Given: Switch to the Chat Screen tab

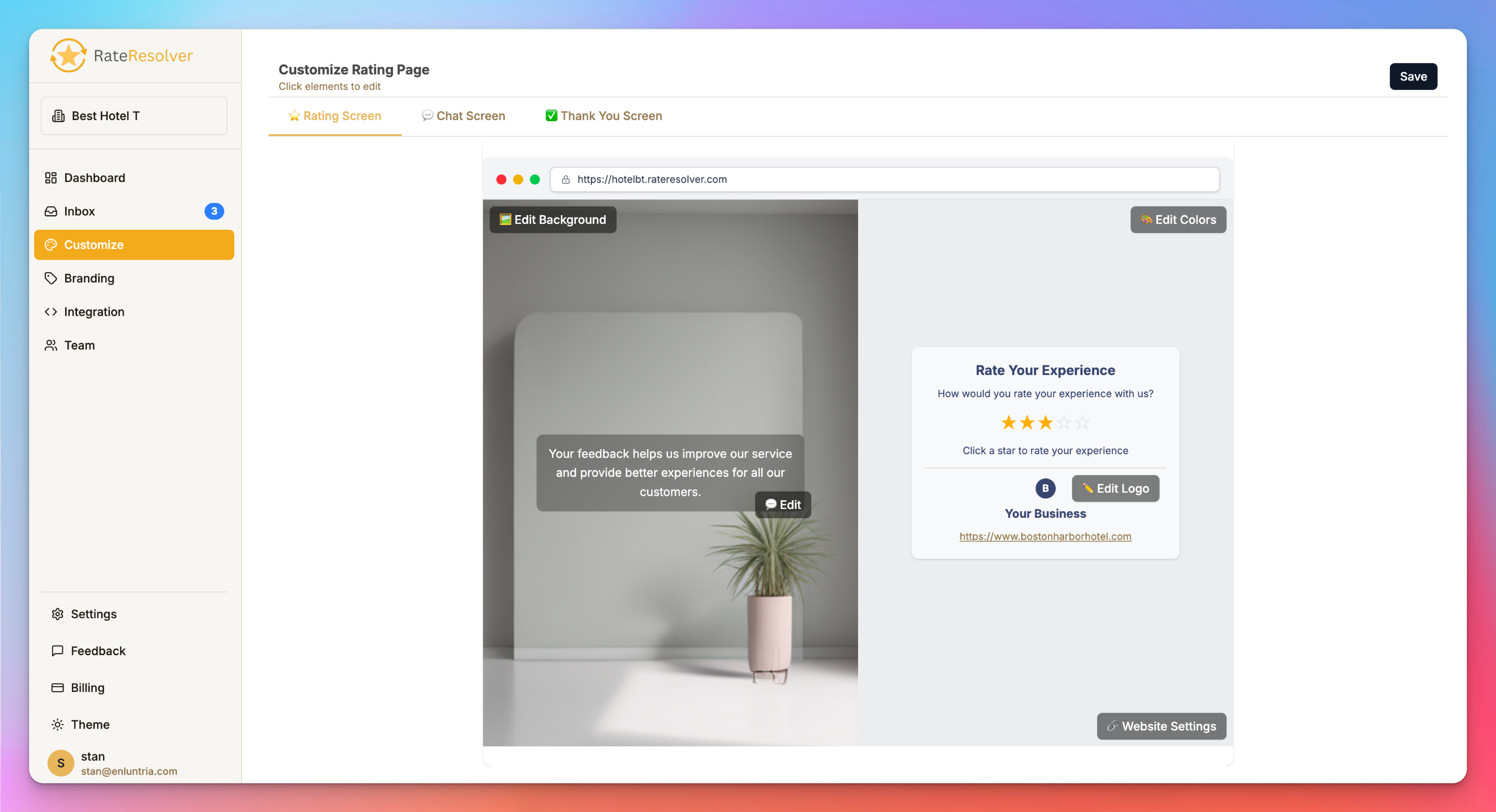Looking at the screenshot, I should (x=464, y=116).
